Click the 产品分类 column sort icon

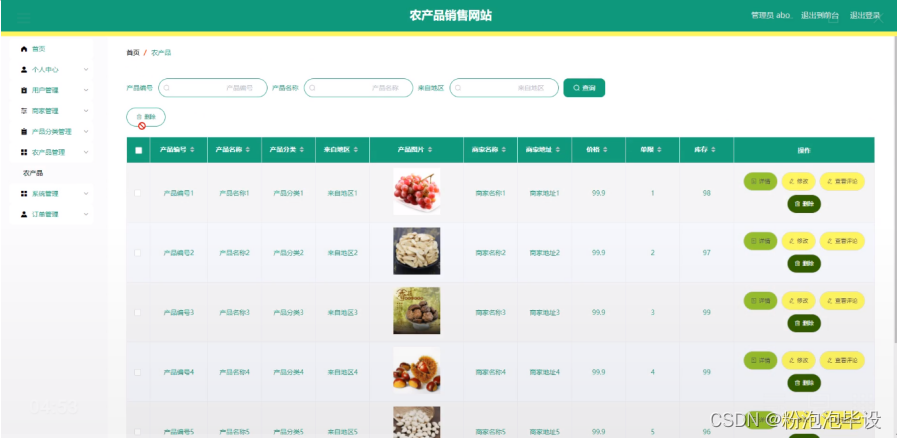pos(302,150)
